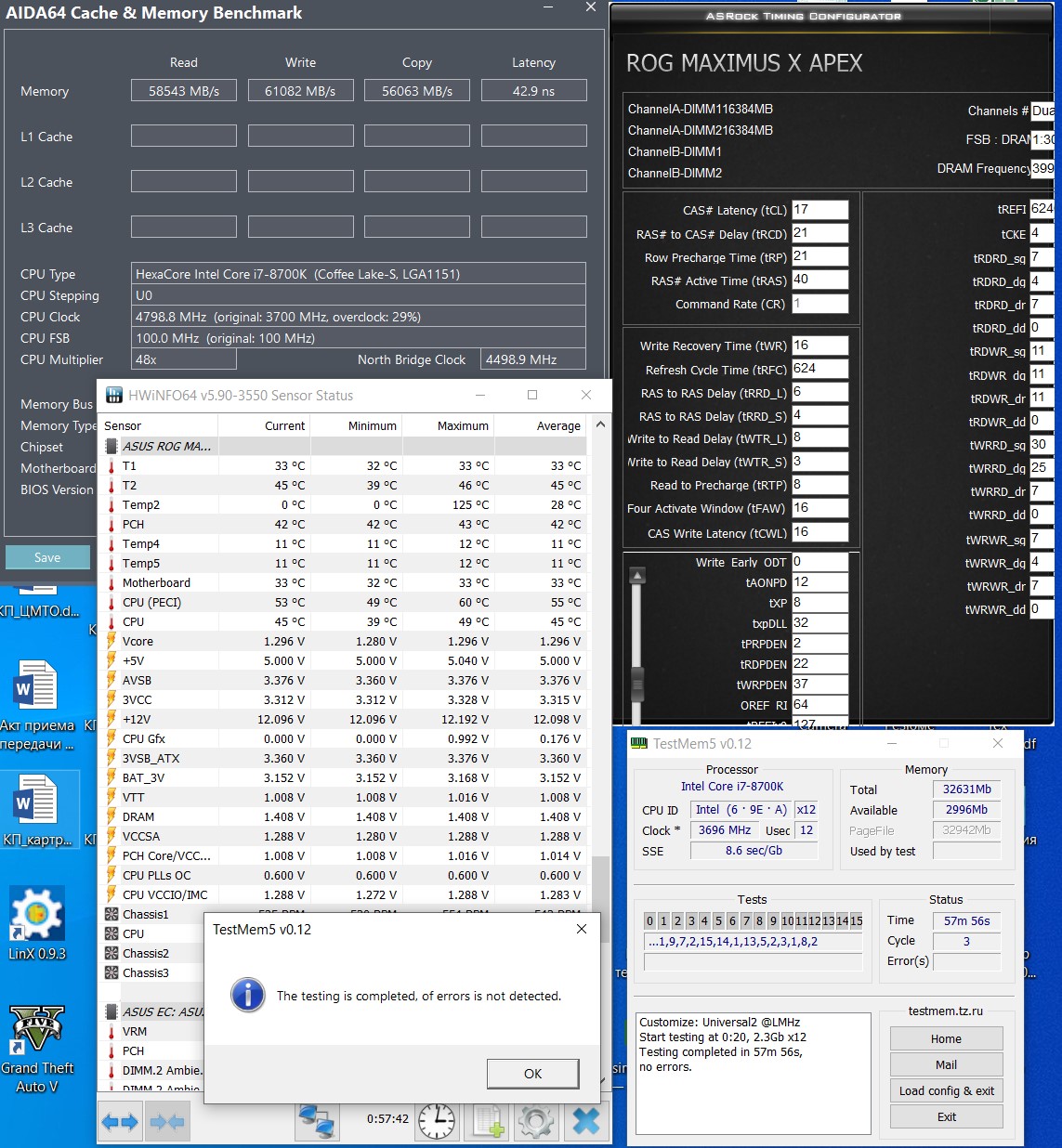The image size is (1062, 1148).
Task: Click the fan icon next to Chassis1
Action: point(111,914)
